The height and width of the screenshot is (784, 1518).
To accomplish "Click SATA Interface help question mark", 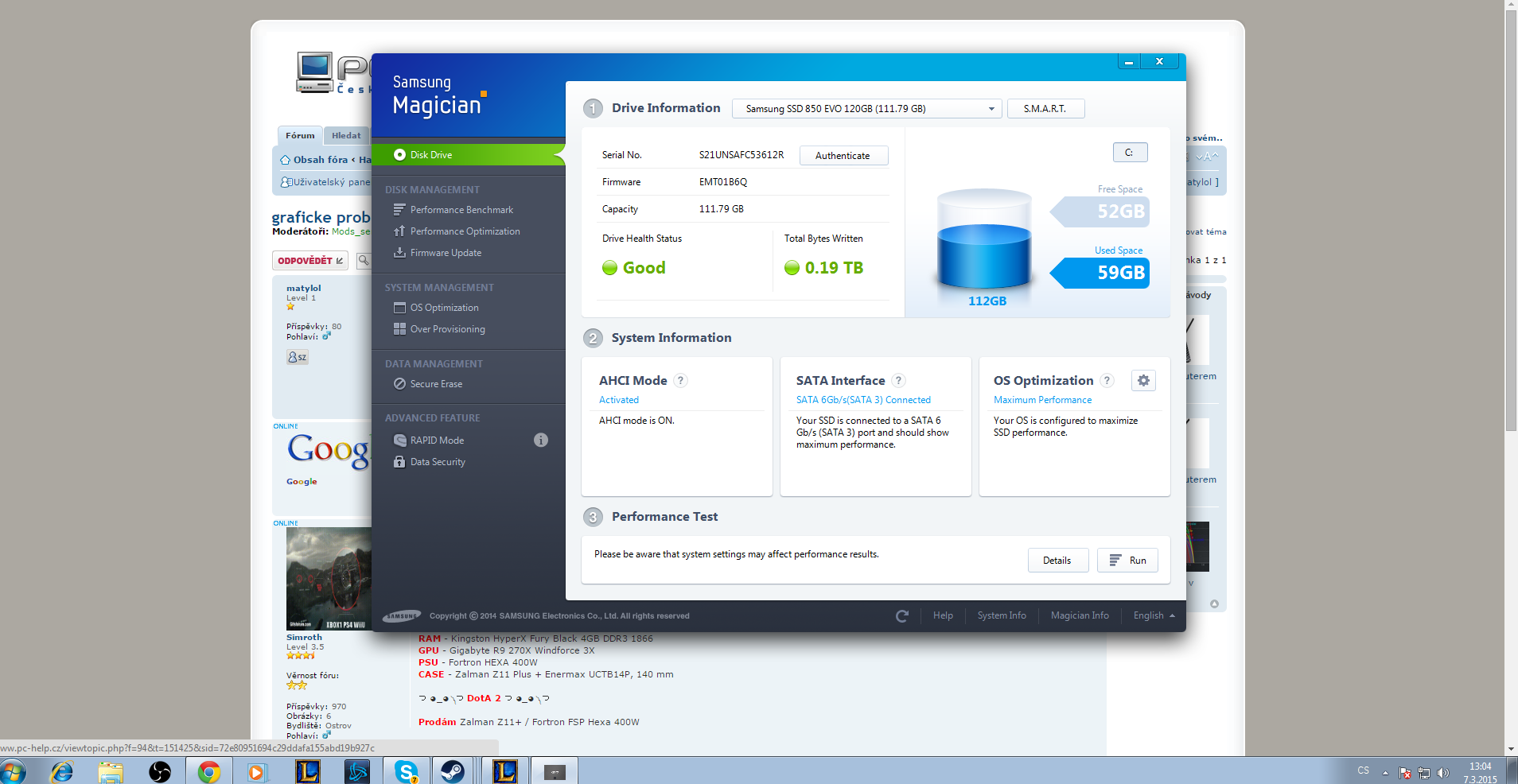I will [898, 381].
